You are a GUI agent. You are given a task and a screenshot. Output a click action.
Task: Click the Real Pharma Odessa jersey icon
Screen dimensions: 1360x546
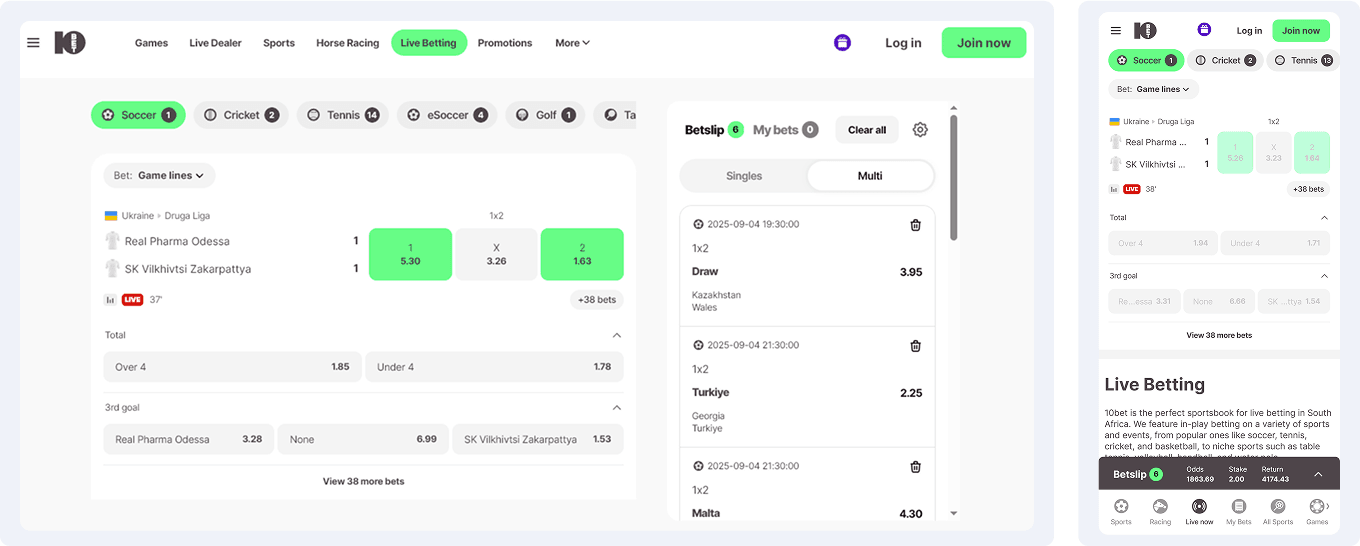[112, 241]
